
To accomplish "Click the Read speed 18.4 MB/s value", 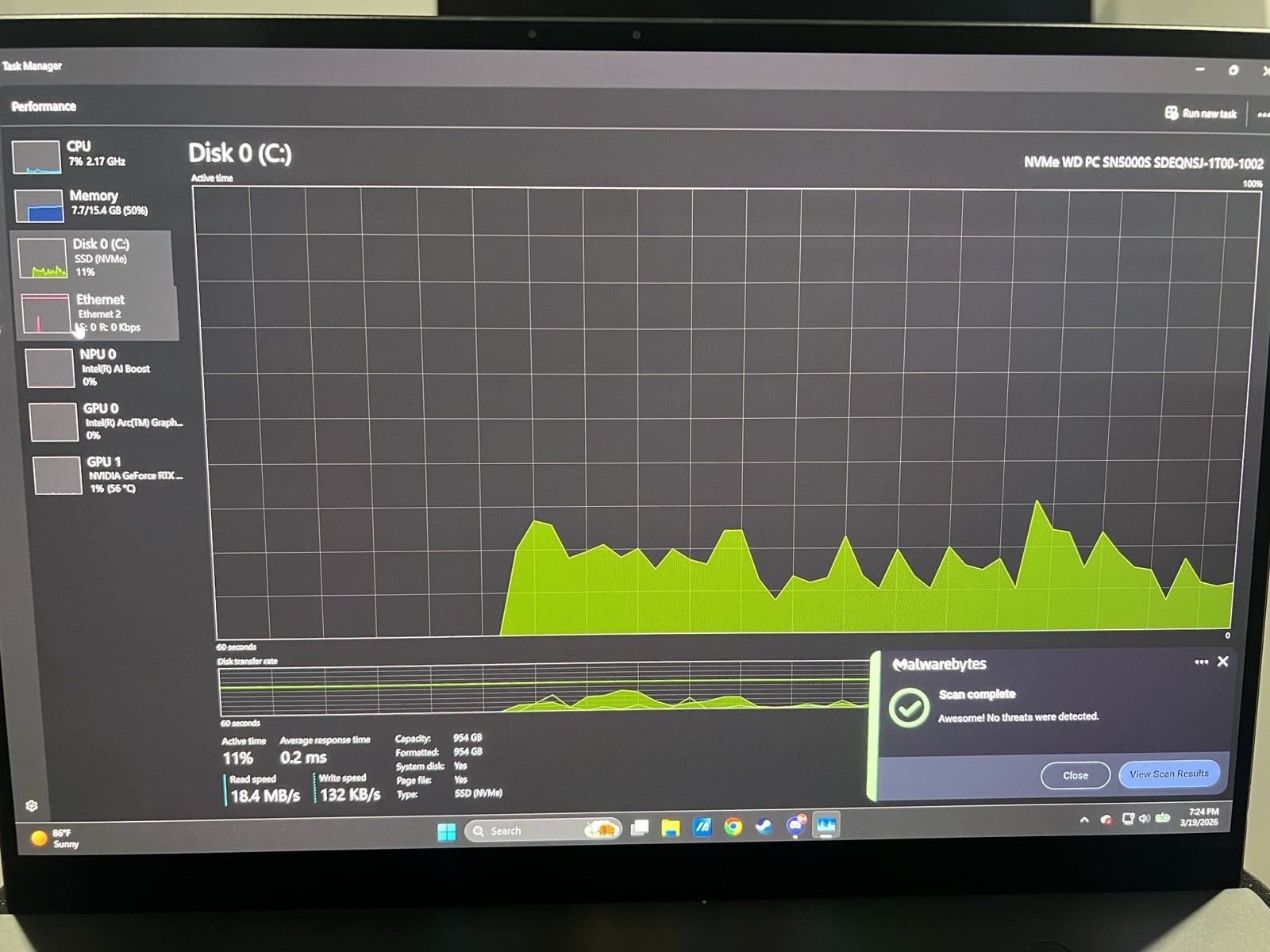I will (265, 796).
